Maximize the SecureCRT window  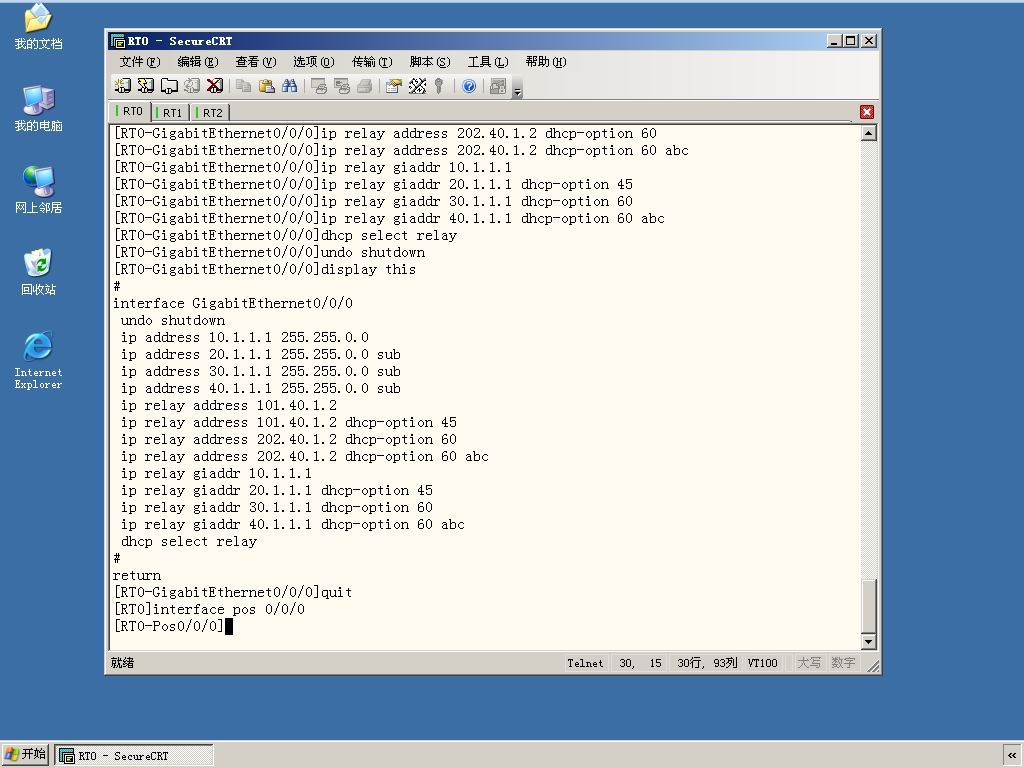(x=850, y=40)
